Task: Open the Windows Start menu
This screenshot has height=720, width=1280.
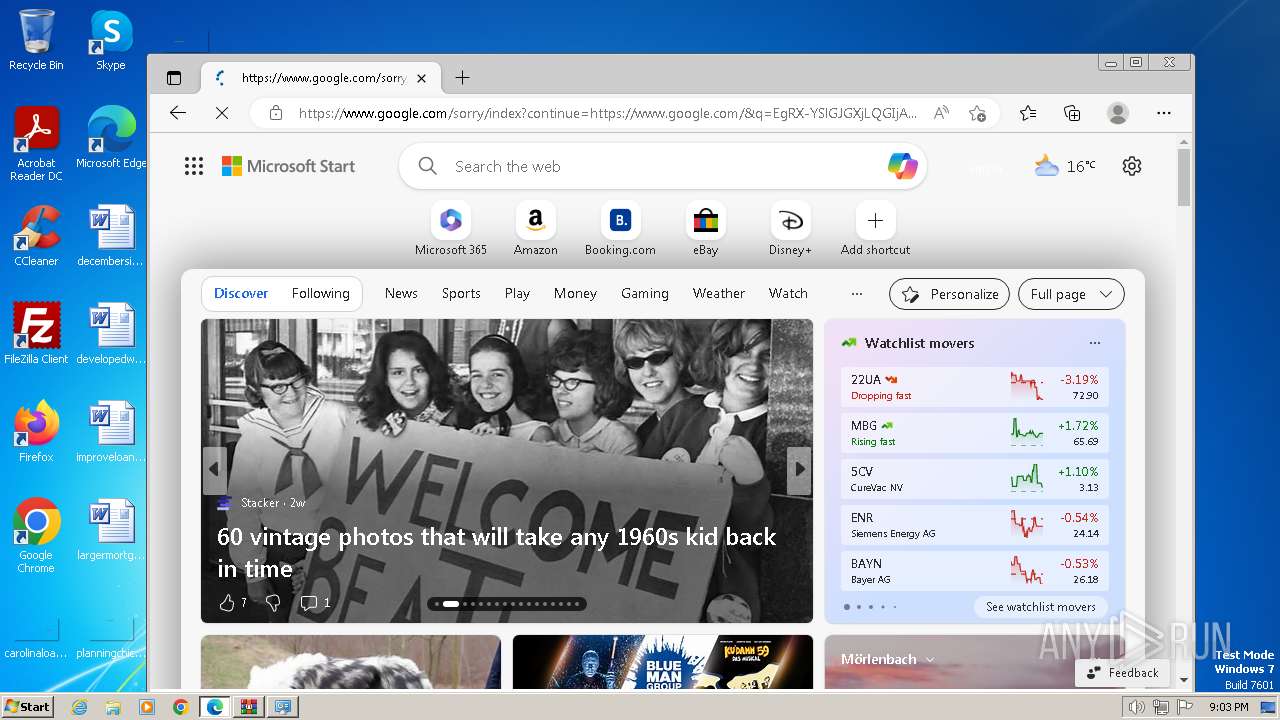Action: [x=27, y=706]
